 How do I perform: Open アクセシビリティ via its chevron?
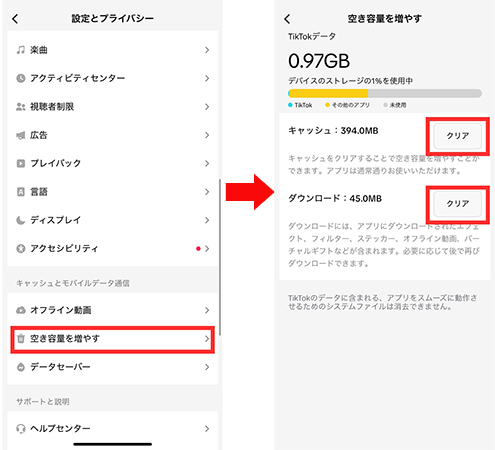pyautogui.click(x=207, y=248)
